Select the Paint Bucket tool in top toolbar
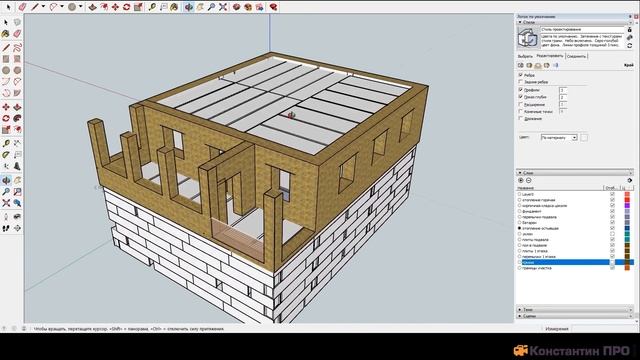Screen dimensions: 640x360 coord(174,7)
